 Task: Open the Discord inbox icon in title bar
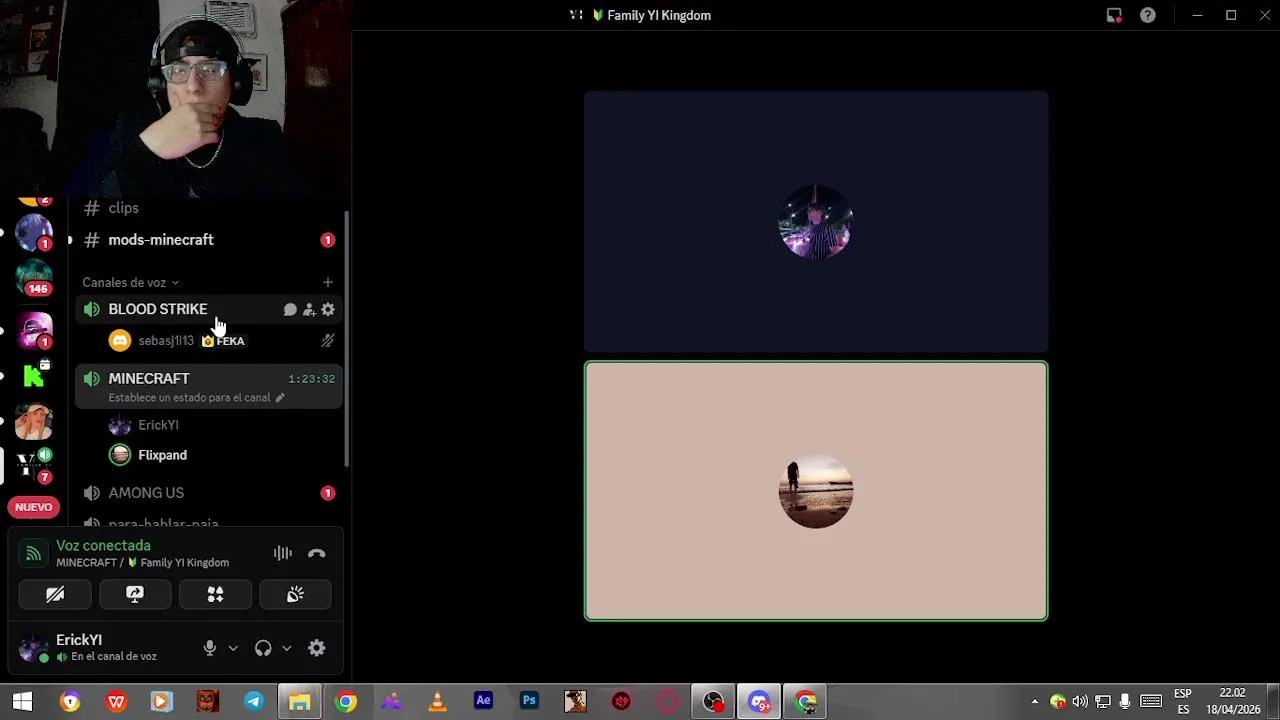click(x=1114, y=15)
